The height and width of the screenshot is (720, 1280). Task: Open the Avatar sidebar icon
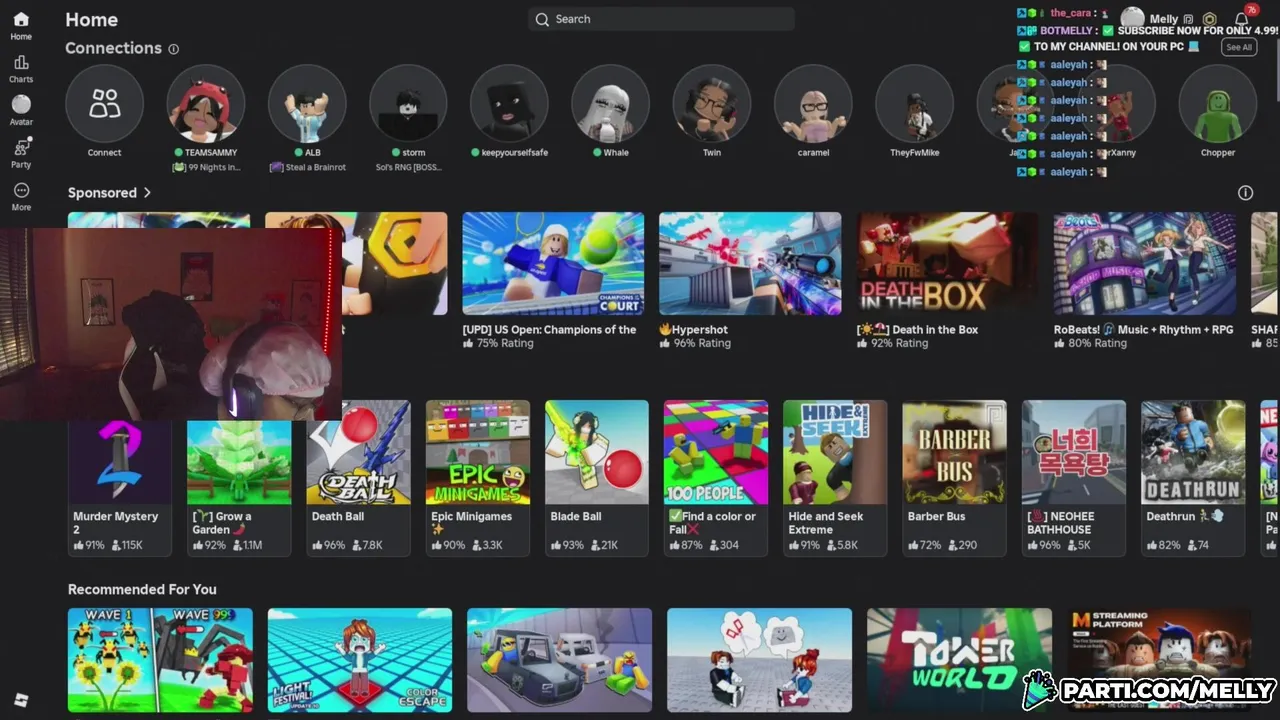21,111
